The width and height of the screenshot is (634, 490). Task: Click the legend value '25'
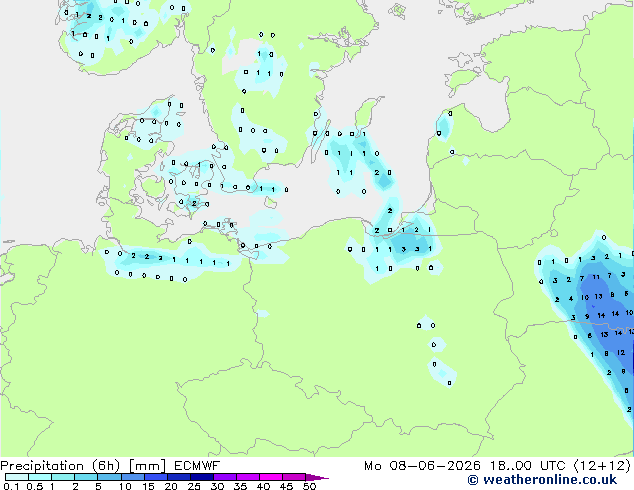pos(194,486)
